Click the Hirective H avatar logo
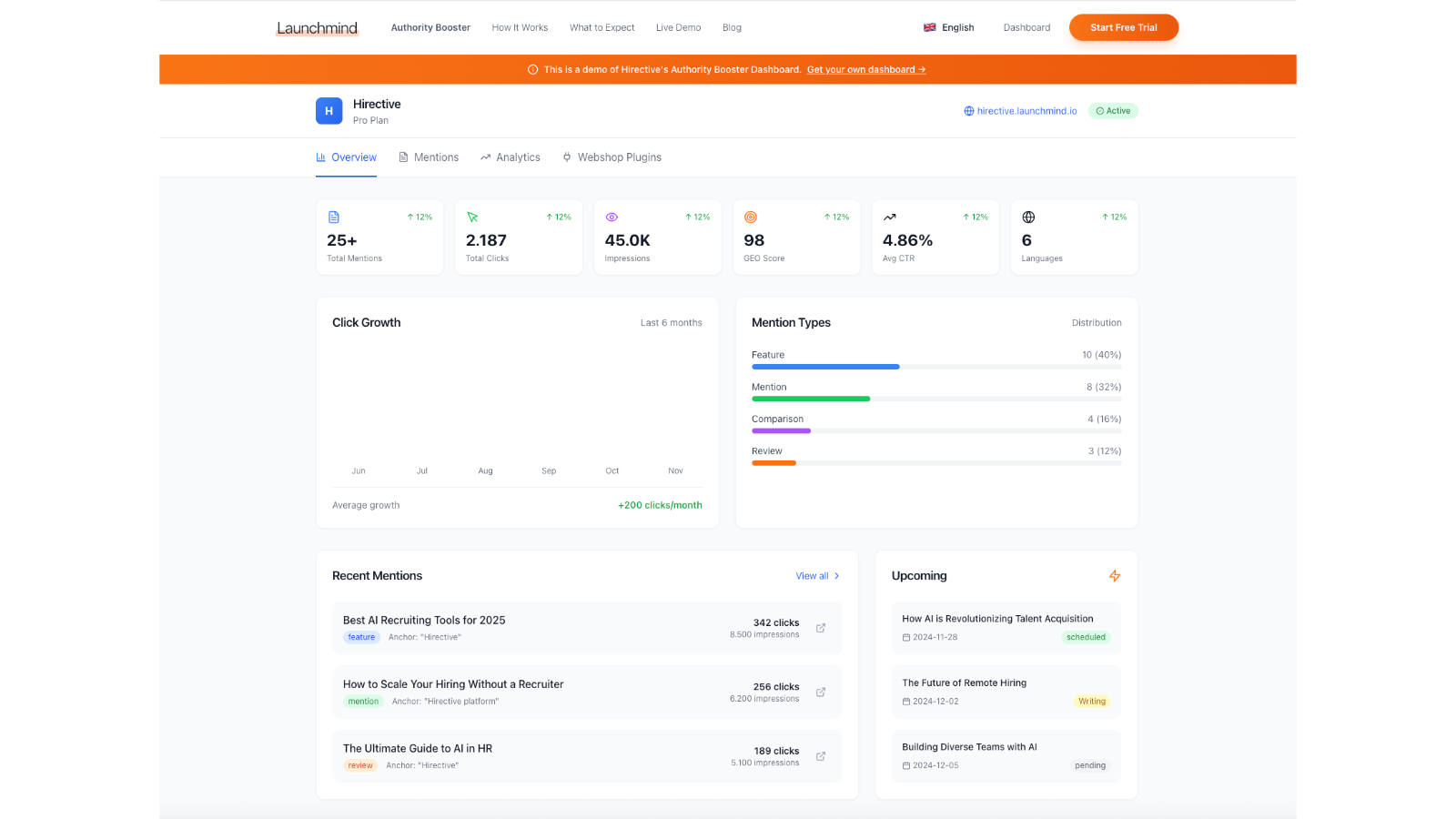 [329, 110]
